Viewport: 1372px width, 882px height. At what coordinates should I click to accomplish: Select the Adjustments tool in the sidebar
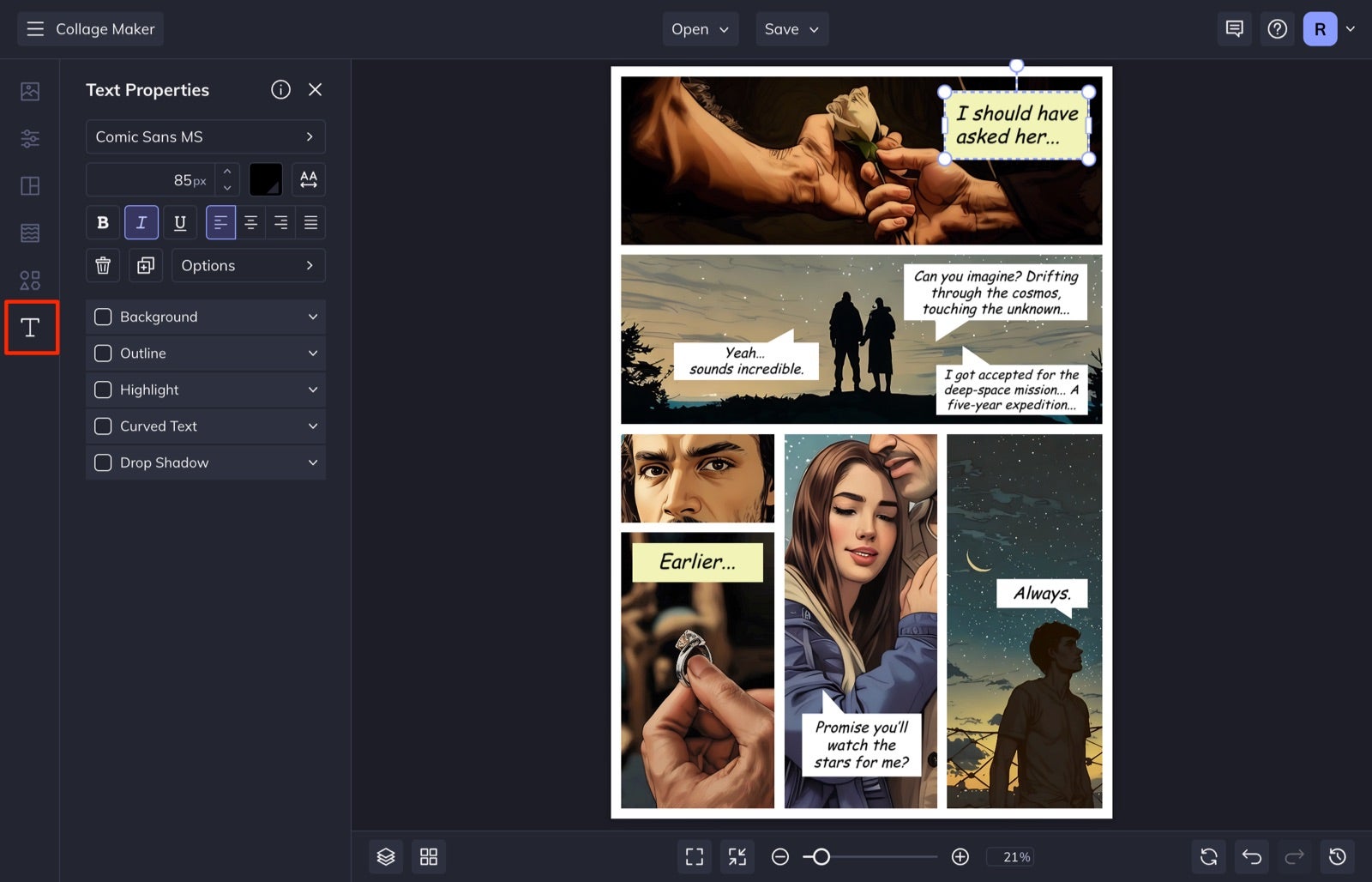pyautogui.click(x=30, y=138)
